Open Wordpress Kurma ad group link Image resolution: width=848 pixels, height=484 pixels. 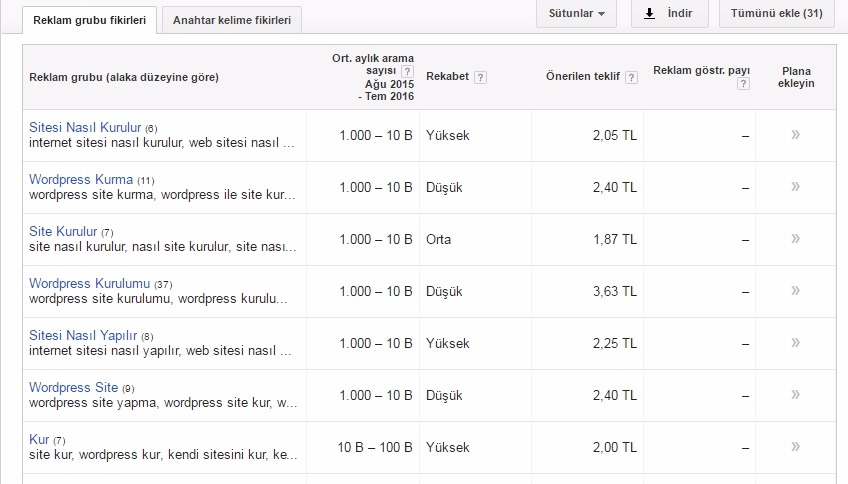[x=81, y=180]
